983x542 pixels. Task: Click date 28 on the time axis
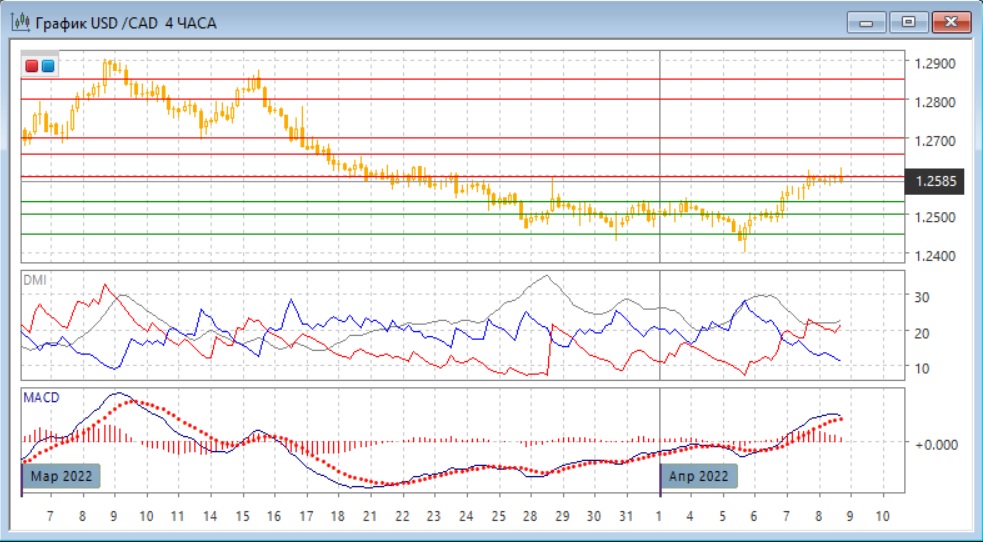click(529, 516)
